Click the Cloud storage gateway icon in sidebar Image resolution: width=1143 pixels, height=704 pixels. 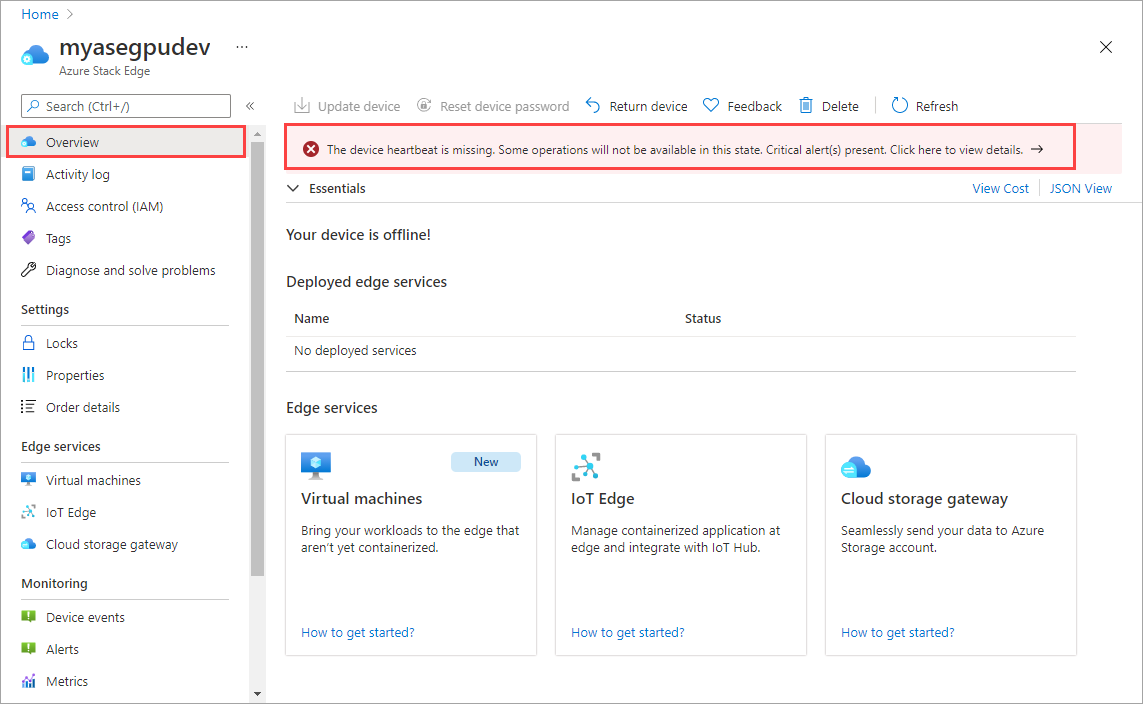(x=28, y=544)
